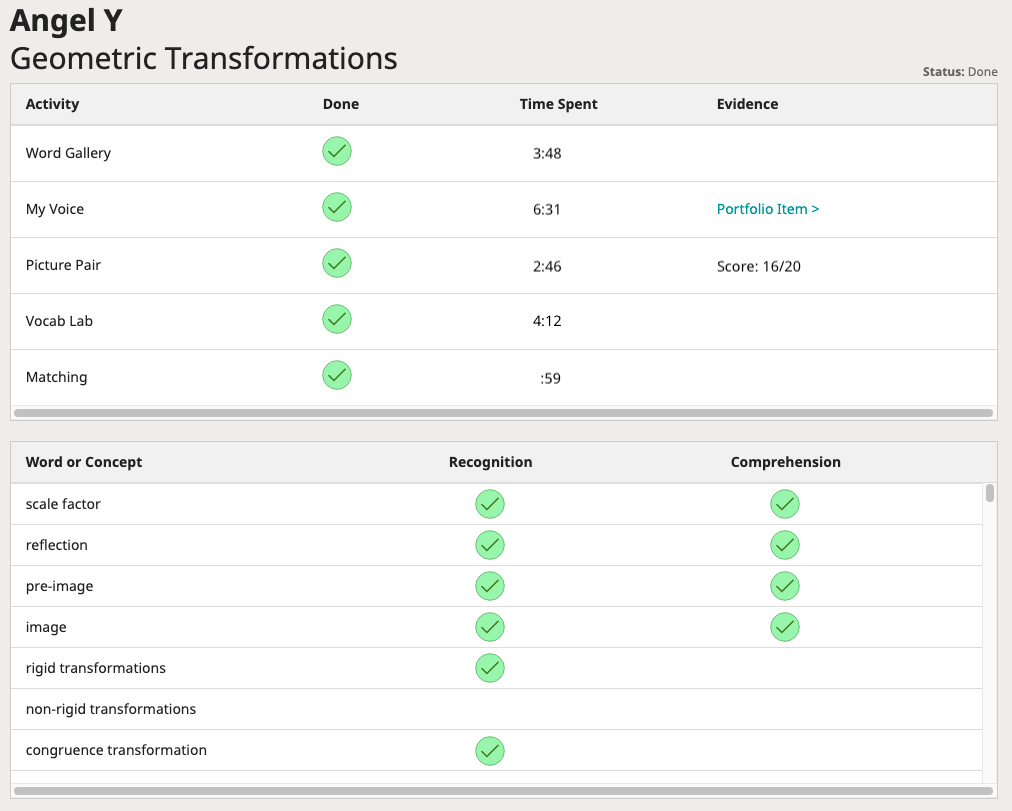Click the Comprehension column header
The image size is (1012, 811).
(x=785, y=462)
